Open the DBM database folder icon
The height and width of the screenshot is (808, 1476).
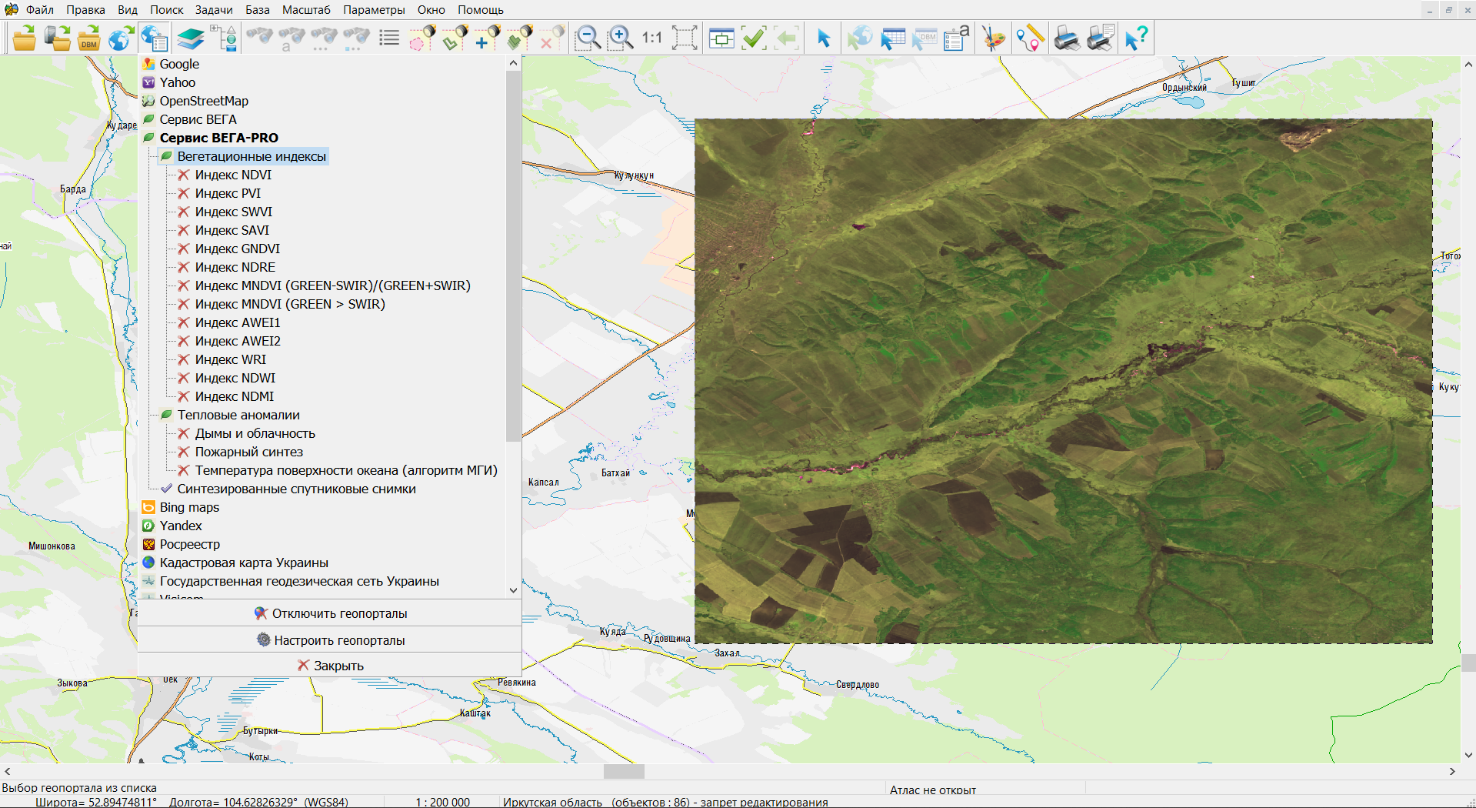tap(89, 38)
